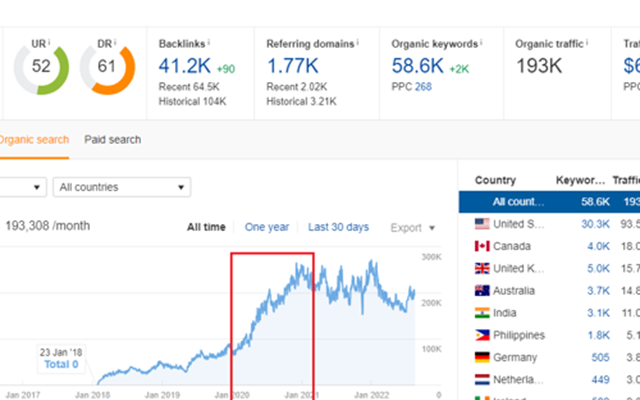This screenshot has height=400, width=640.
Task: Click the DR info icon
Action: 115,42
